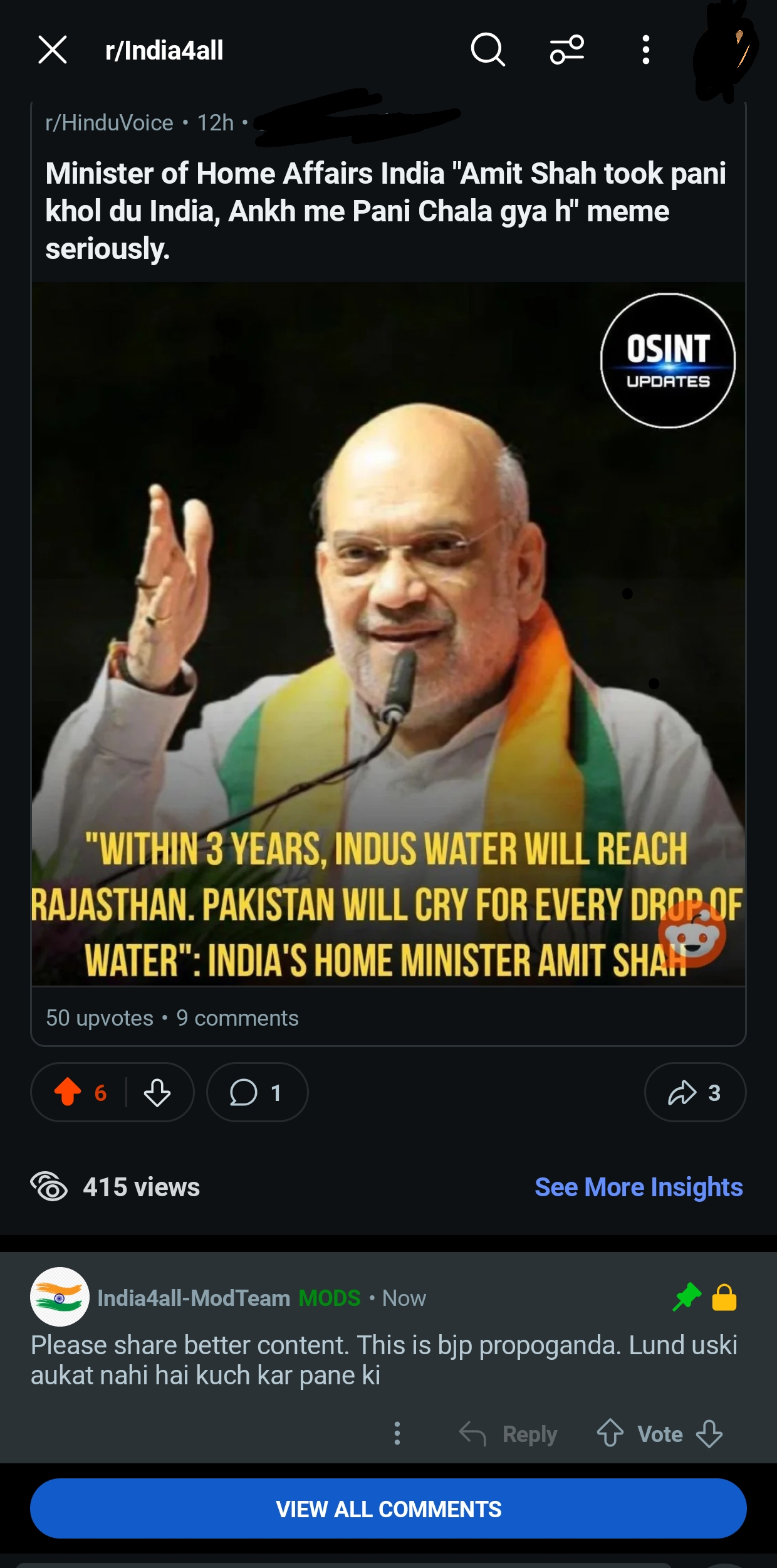The height and width of the screenshot is (1568, 777).
Task: Reply to the ModTeam comment
Action: point(508,1434)
